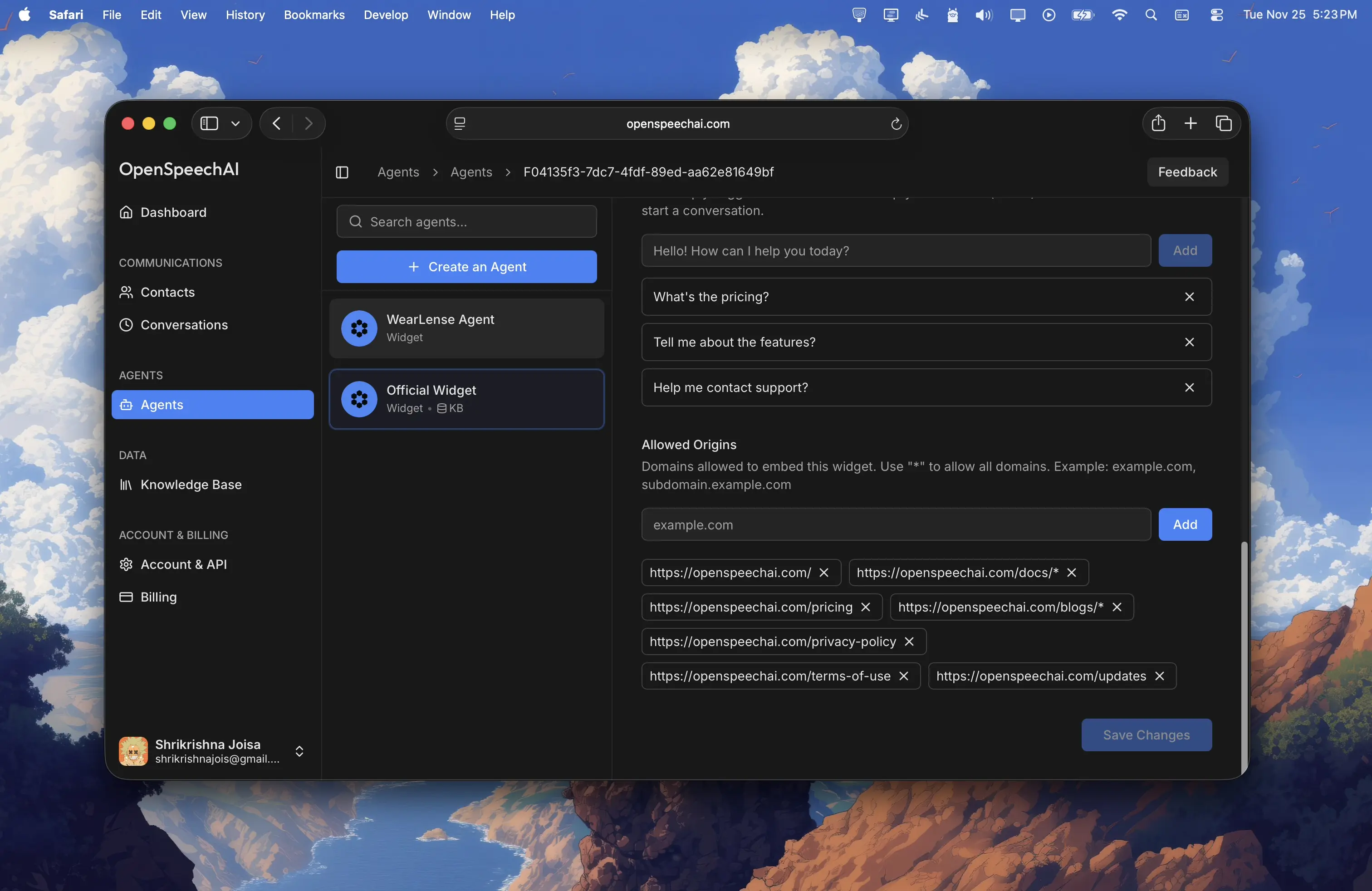Viewport: 1372px width, 891px height.
Task: Remove the terms-of-use origin
Action: [903, 676]
